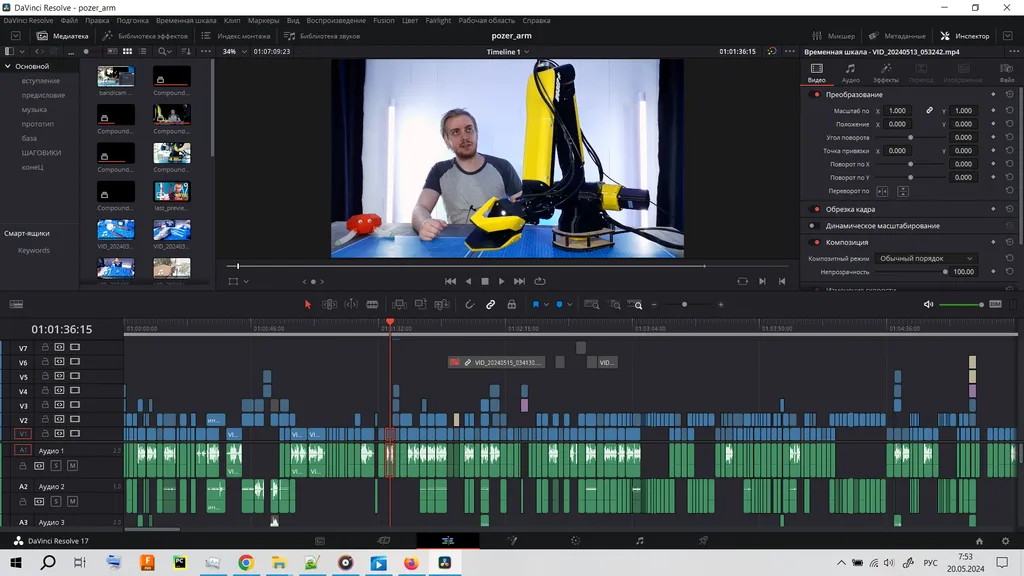Open the Композитный режим dropdown
The height and width of the screenshot is (576, 1024).
tap(926, 258)
